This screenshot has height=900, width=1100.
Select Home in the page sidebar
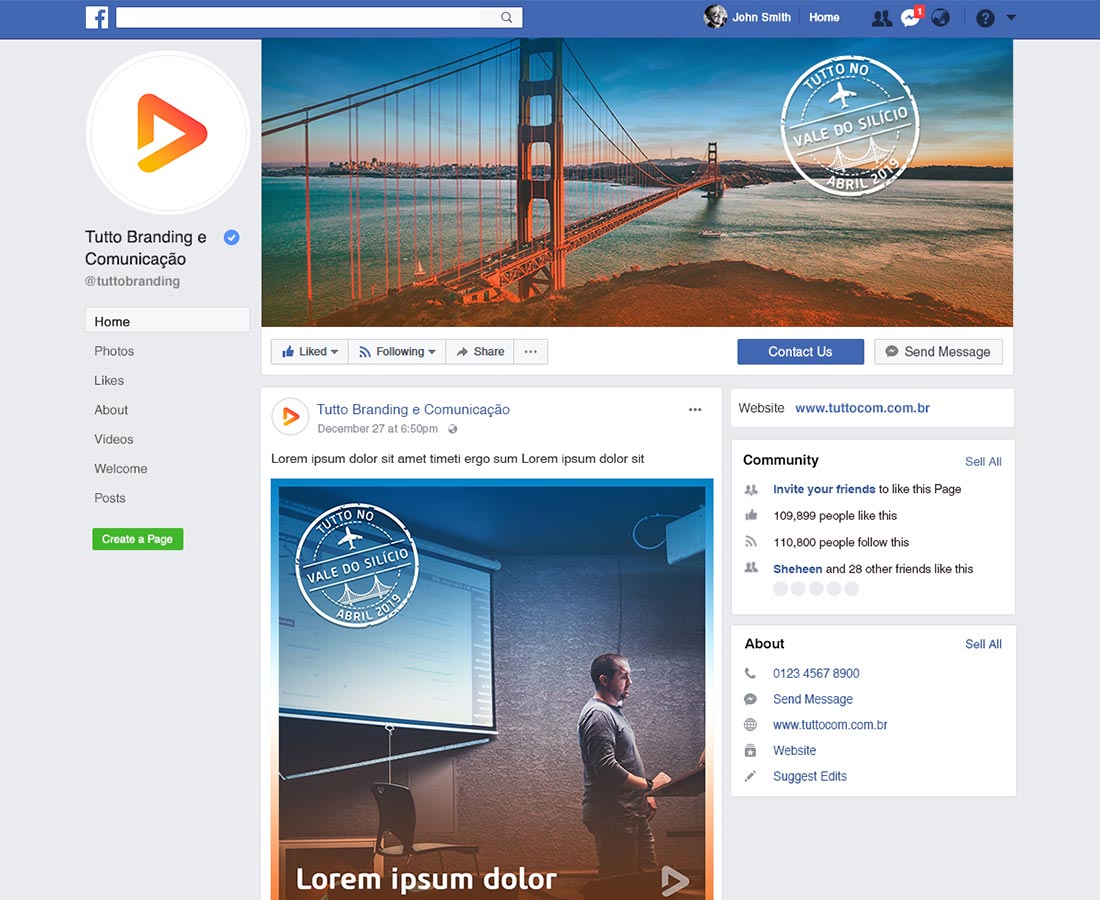[x=168, y=321]
